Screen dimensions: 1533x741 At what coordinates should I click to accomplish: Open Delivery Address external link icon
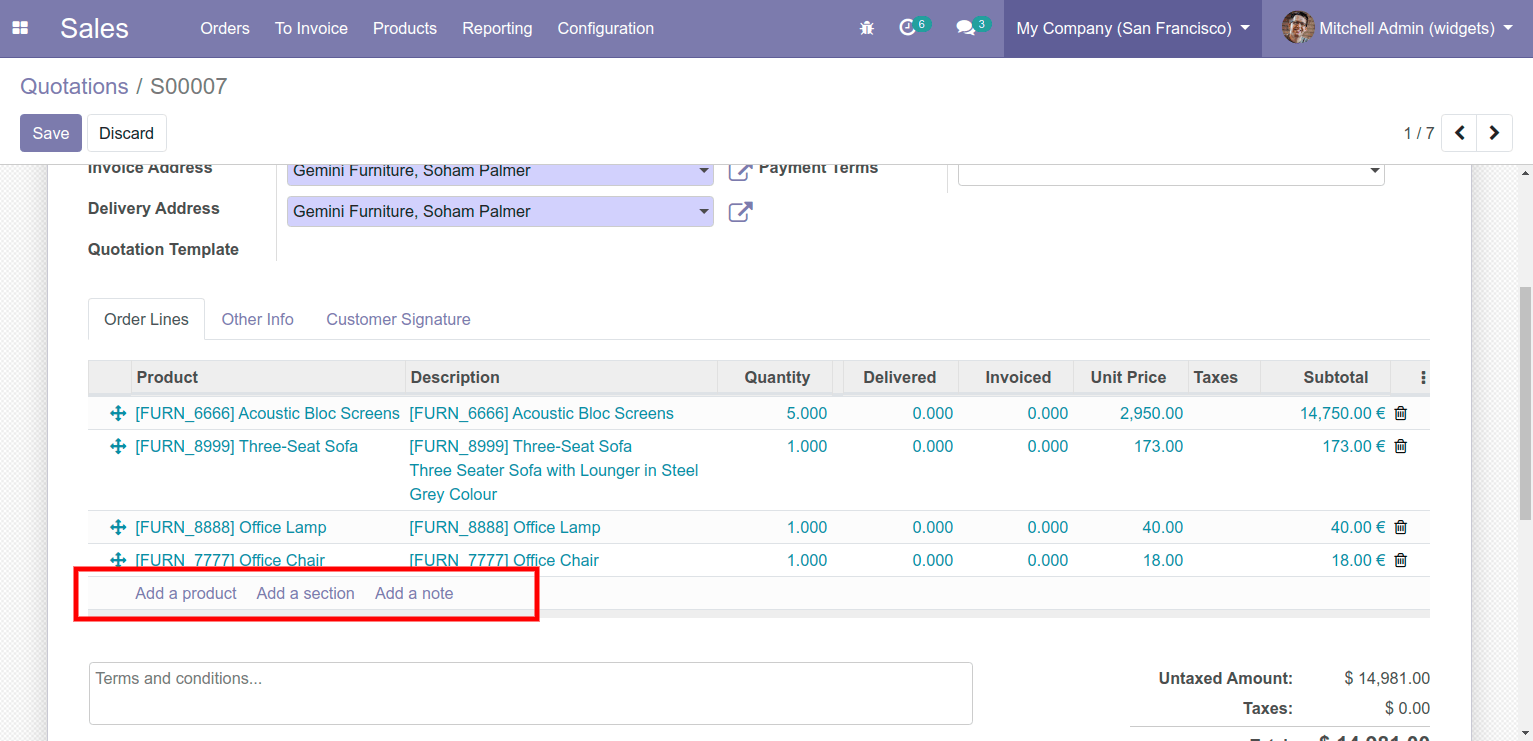pyautogui.click(x=740, y=212)
